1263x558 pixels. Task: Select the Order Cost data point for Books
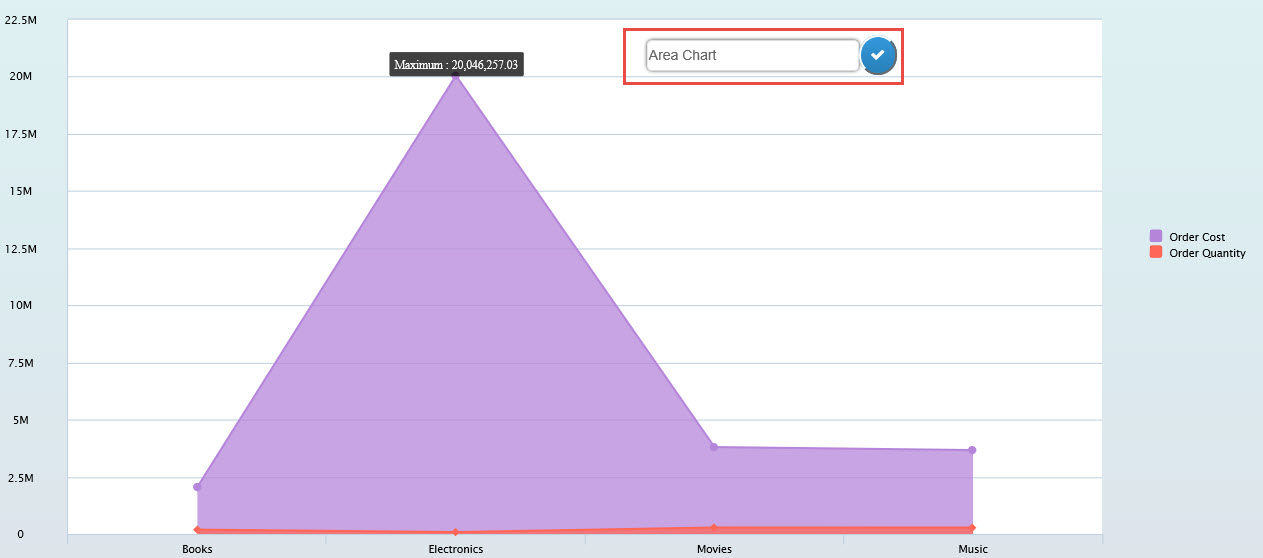[197, 487]
